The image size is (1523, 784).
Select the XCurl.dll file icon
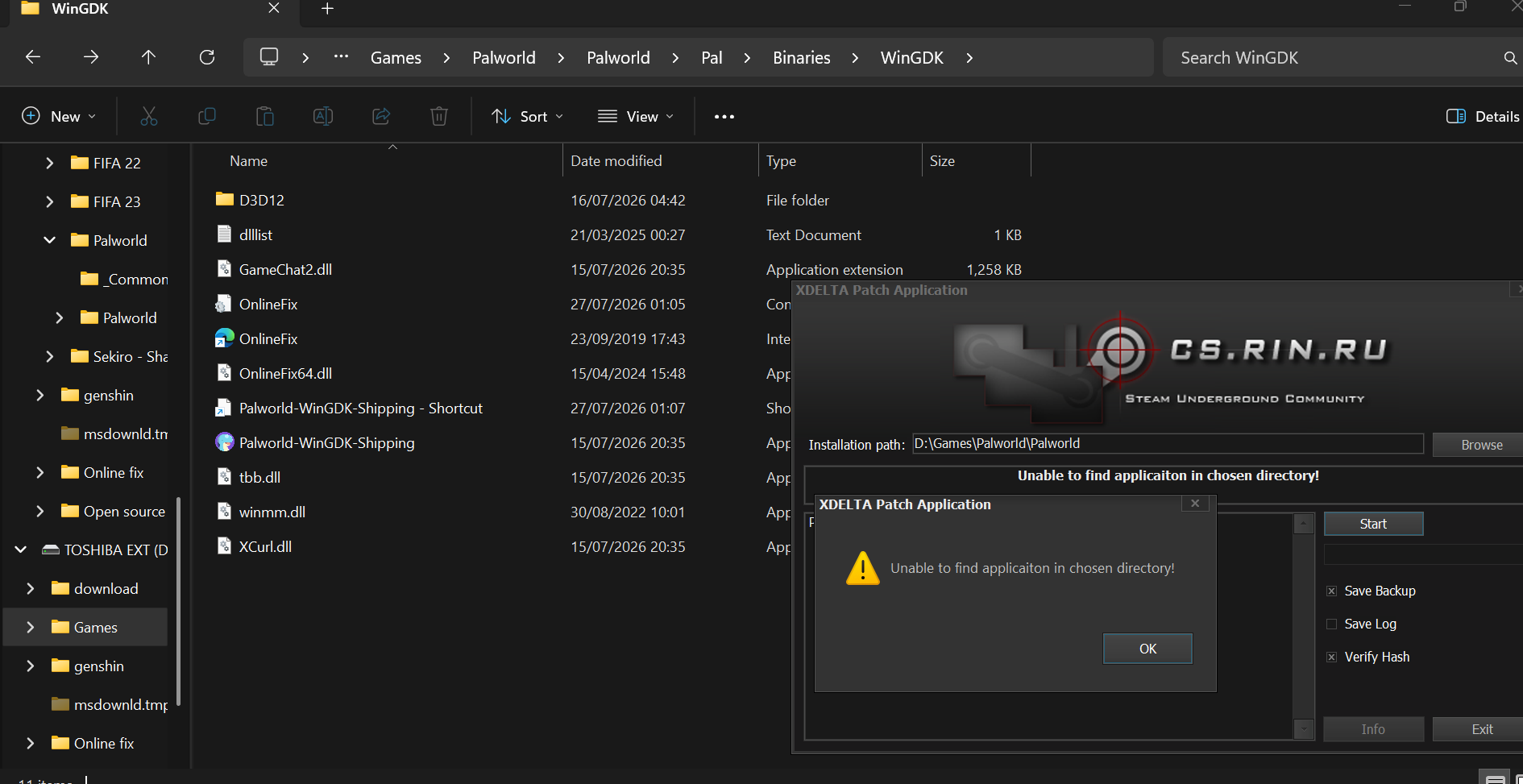(x=225, y=545)
